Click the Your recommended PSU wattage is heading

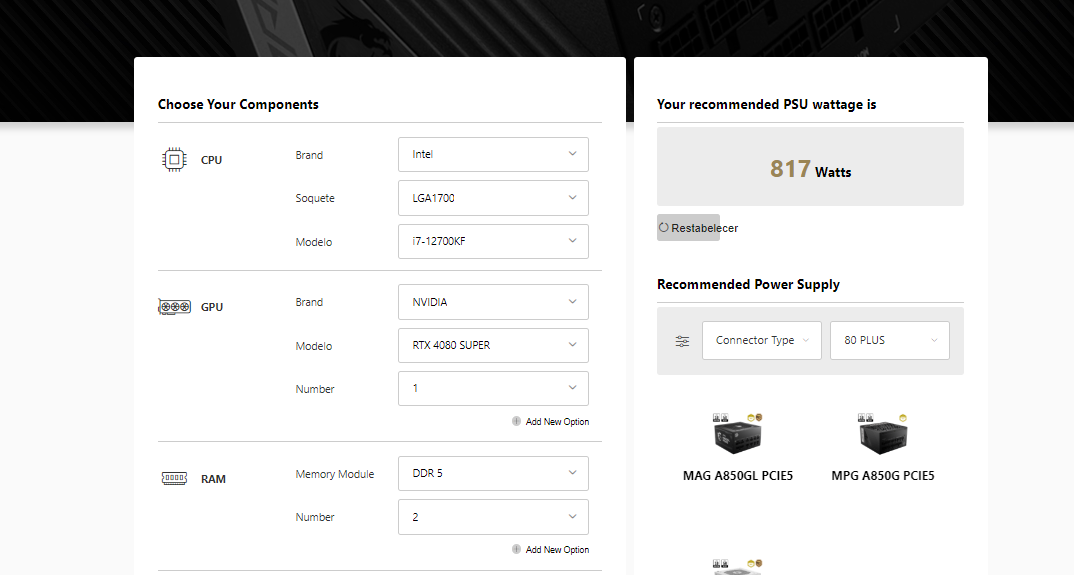point(766,104)
